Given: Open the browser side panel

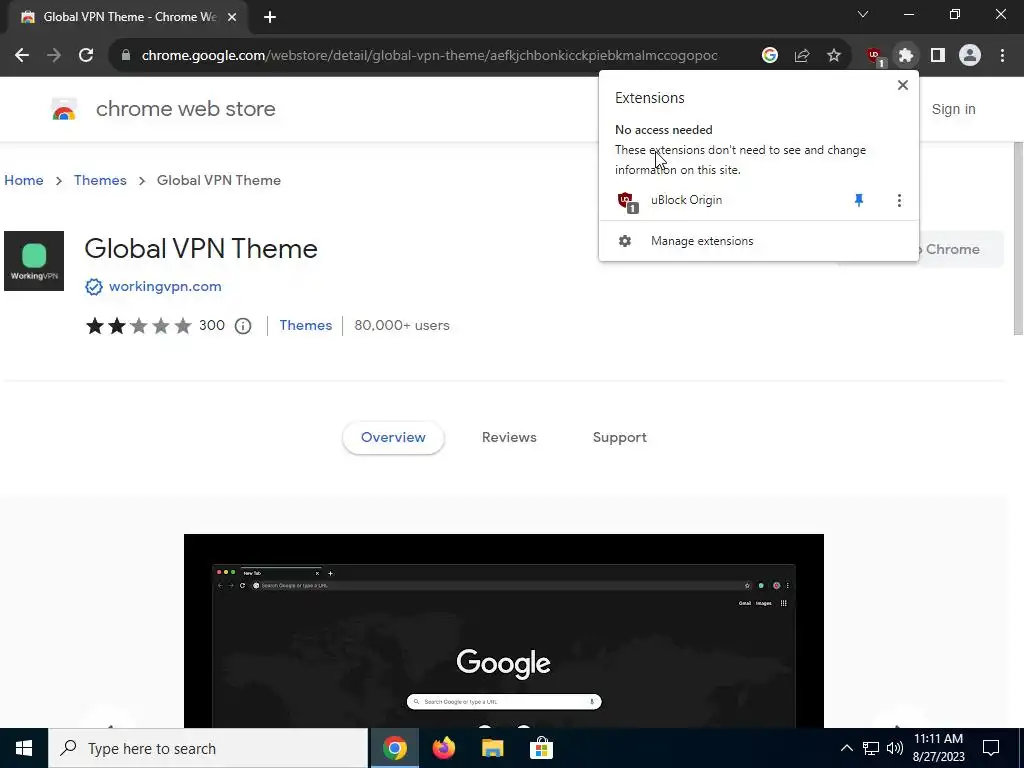Looking at the screenshot, I should (x=938, y=56).
